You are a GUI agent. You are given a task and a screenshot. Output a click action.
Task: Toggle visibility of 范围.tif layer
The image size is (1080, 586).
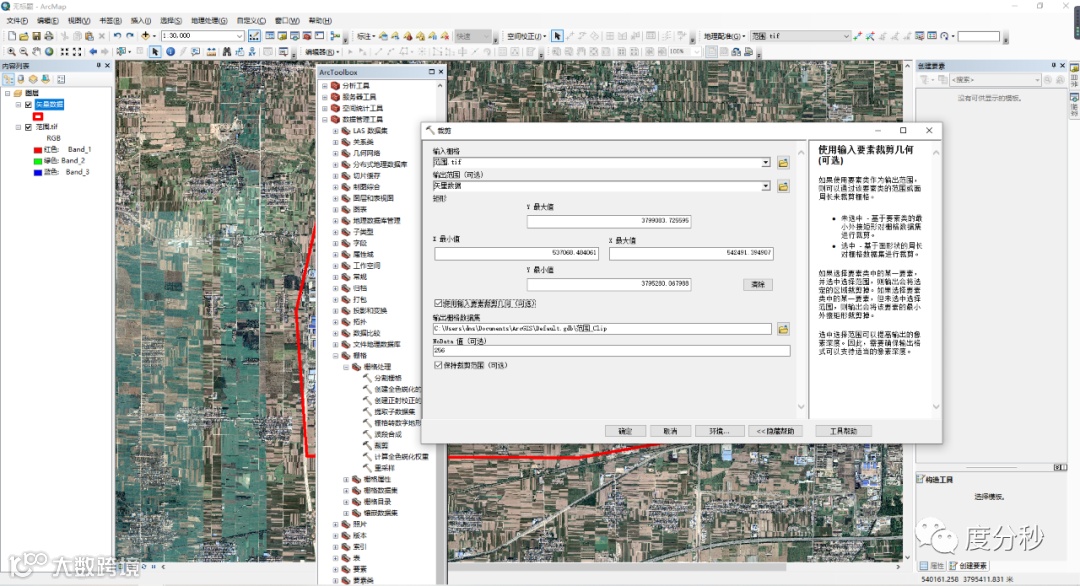coord(28,127)
